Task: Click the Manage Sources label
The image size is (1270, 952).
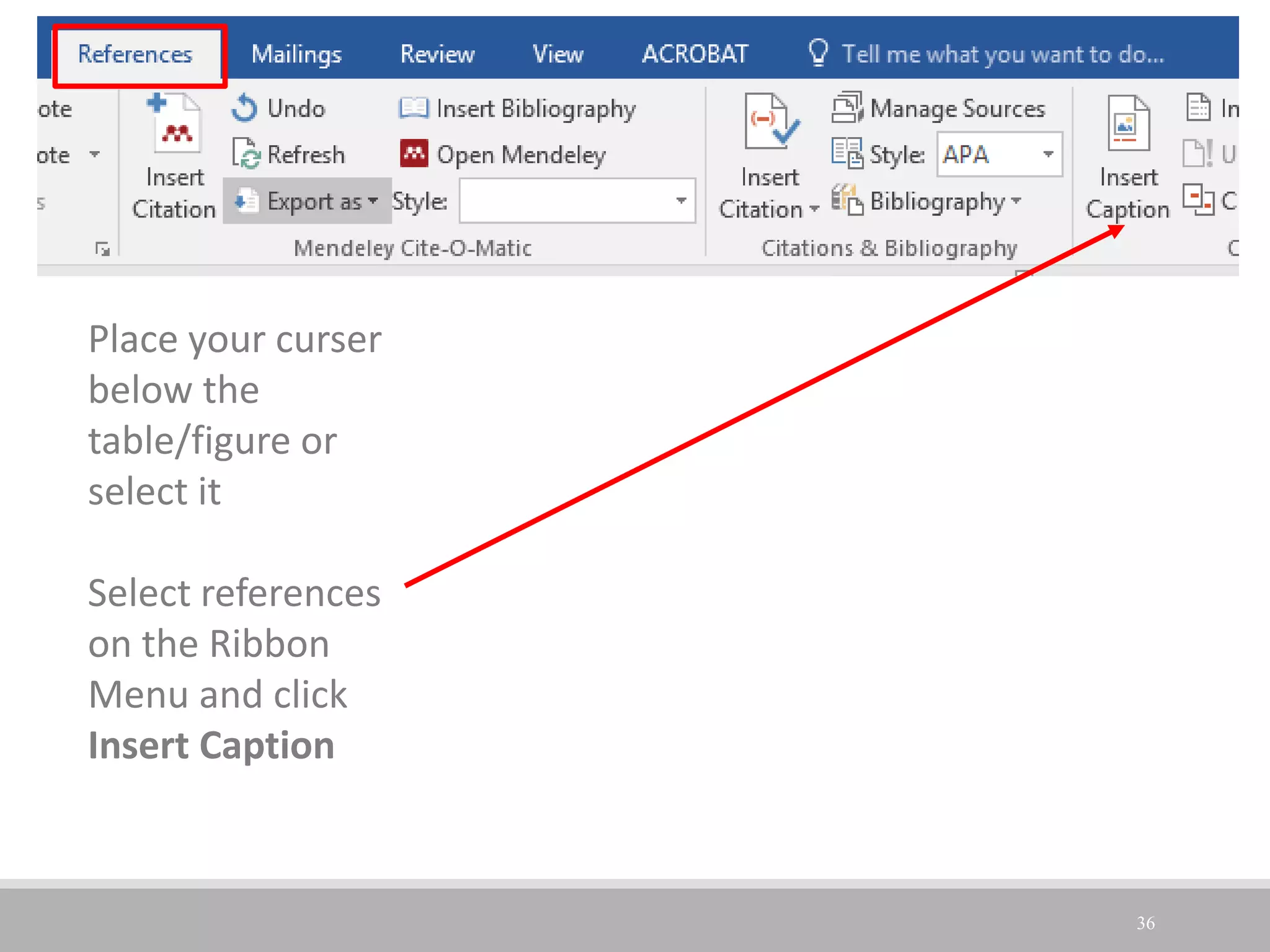Action: pyautogui.click(x=958, y=108)
